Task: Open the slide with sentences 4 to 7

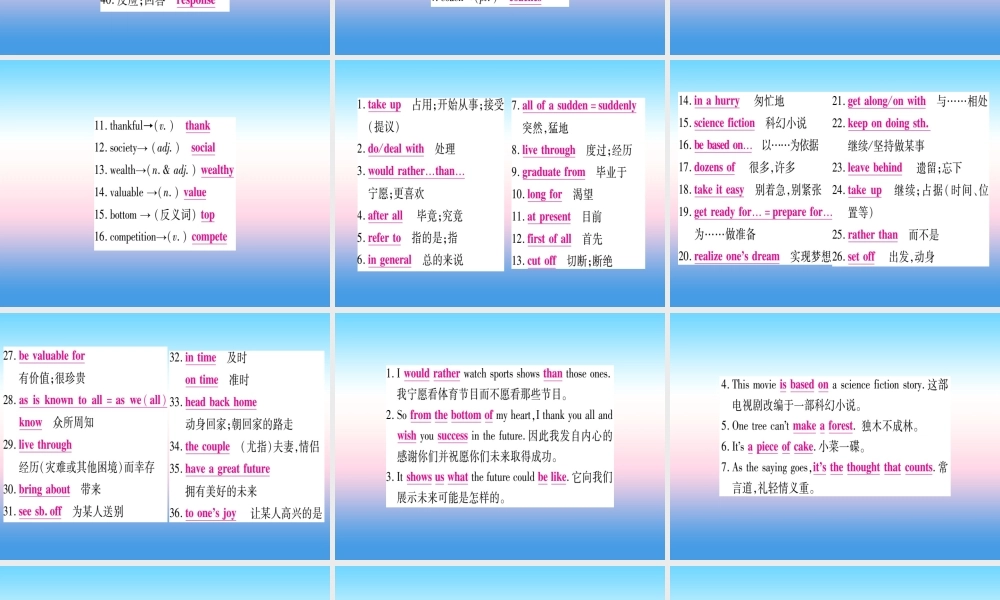Action: [835, 436]
